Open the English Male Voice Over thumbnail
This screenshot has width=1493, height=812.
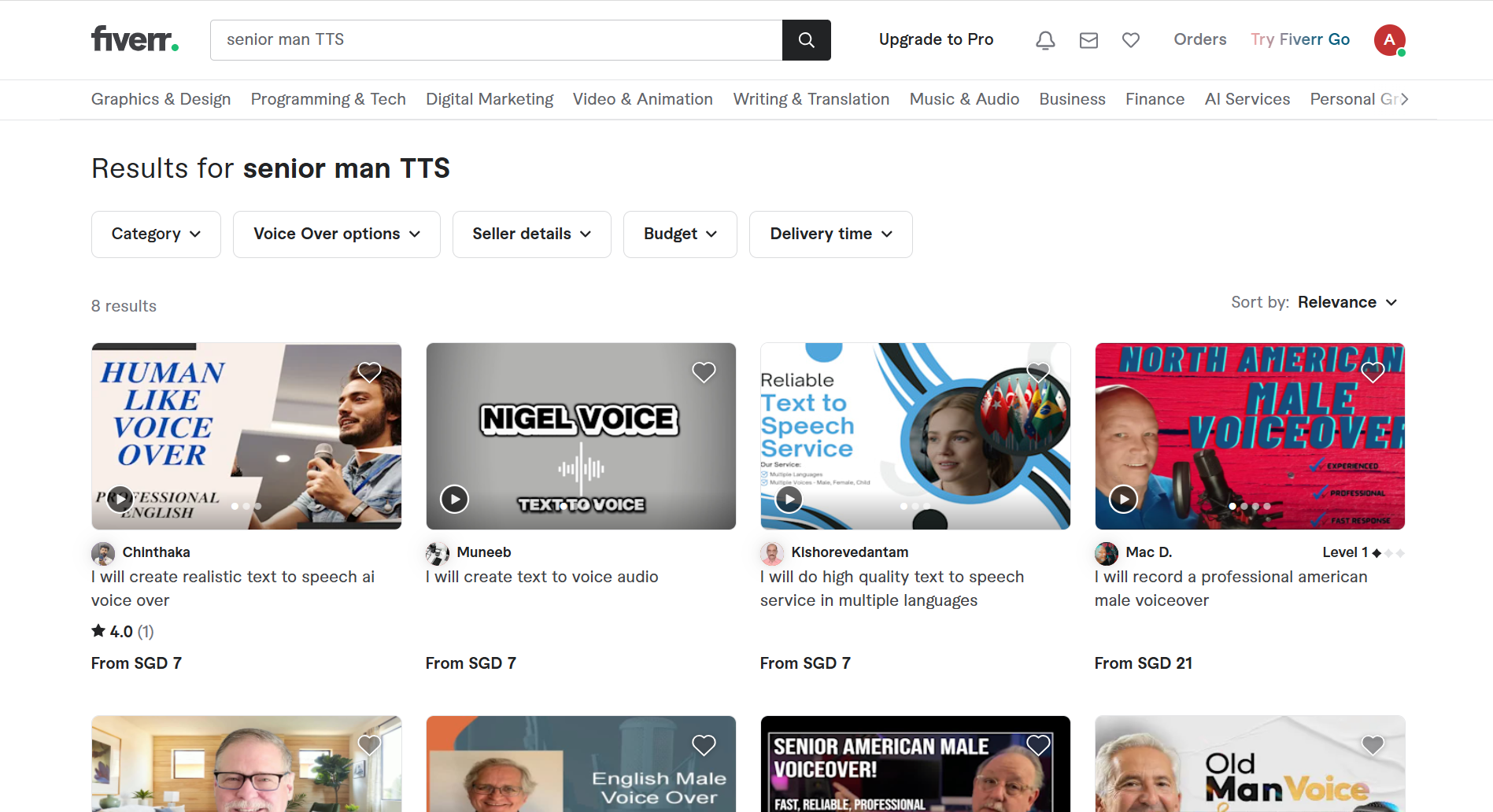pos(581,764)
